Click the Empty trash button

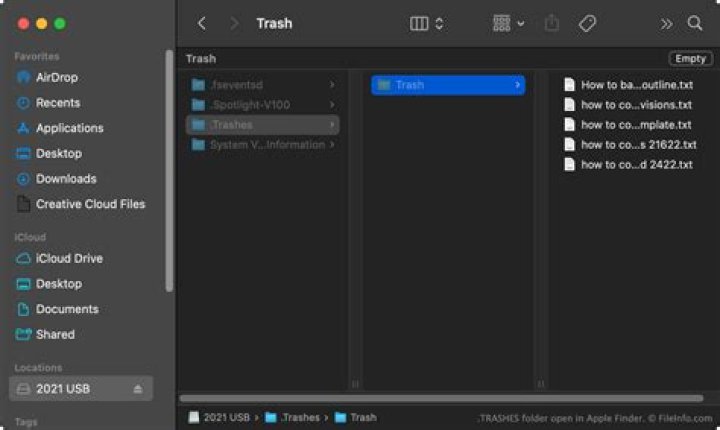pyautogui.click(x=691, y=59)
